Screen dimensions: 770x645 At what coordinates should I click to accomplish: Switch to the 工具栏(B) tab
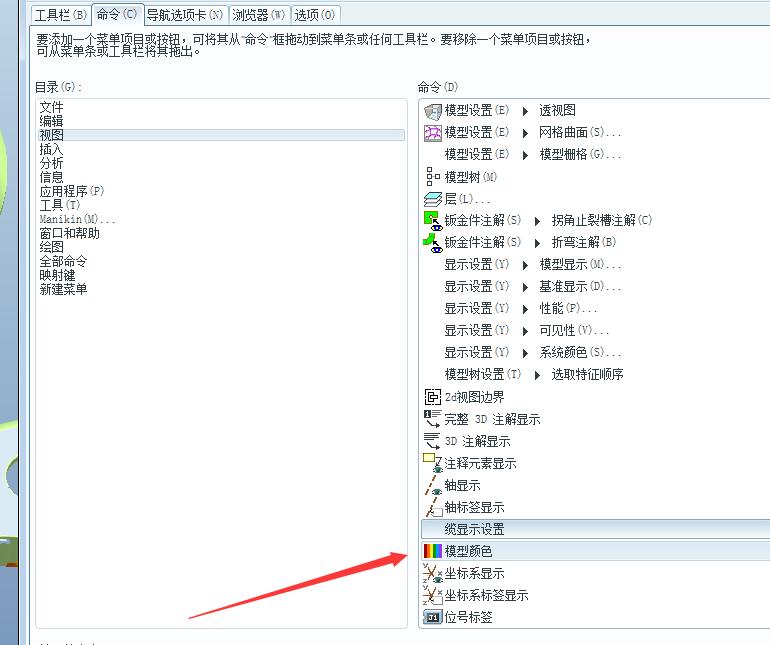[61, 15]
